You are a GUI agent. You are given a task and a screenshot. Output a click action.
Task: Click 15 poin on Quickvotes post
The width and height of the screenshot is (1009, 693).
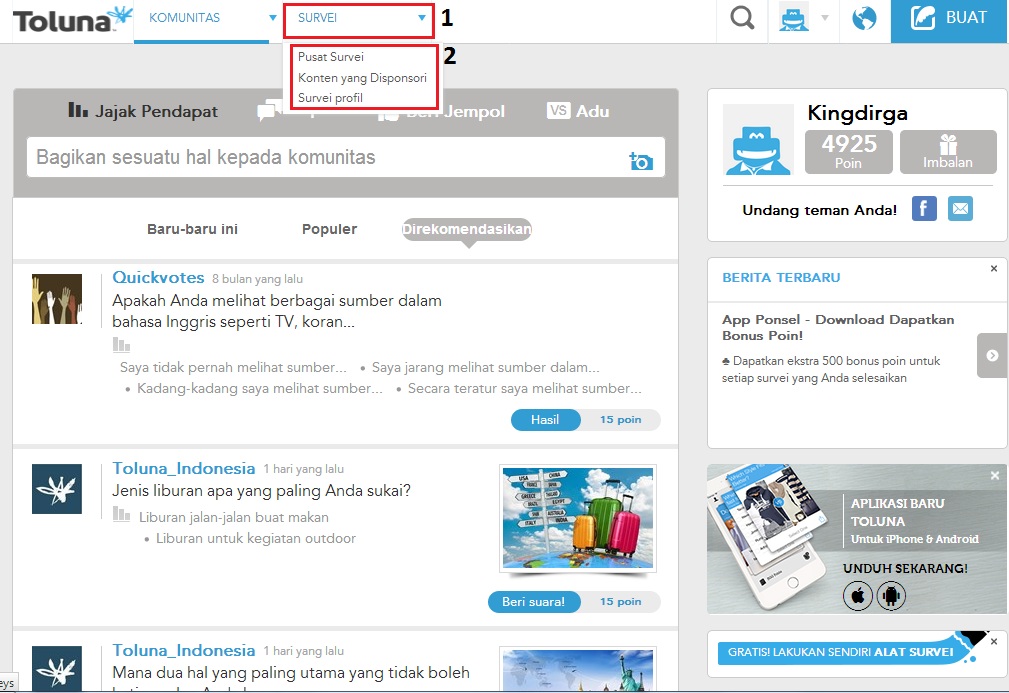(x=620, y=420)
